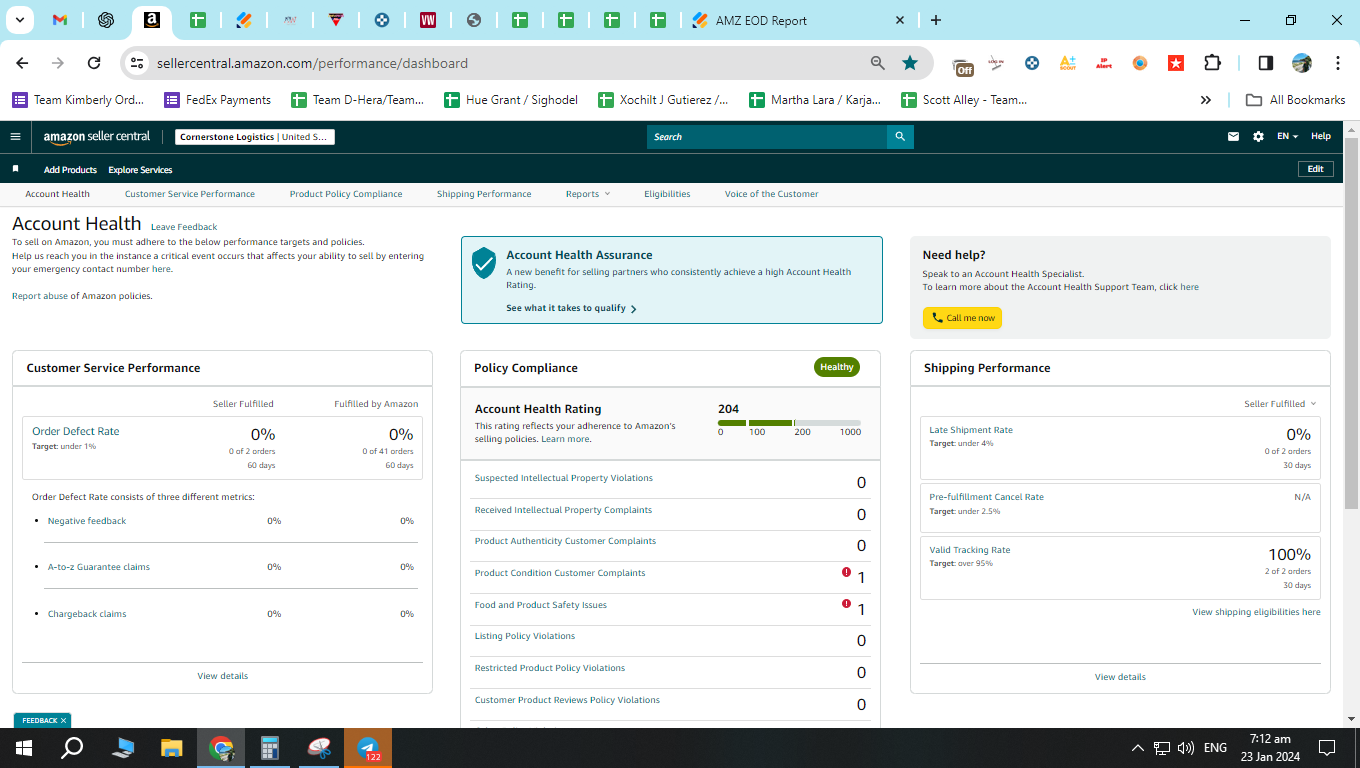1360x768 pixels.
Task: Open the Calculator app in the taskbar
Action: click(270, 748)
